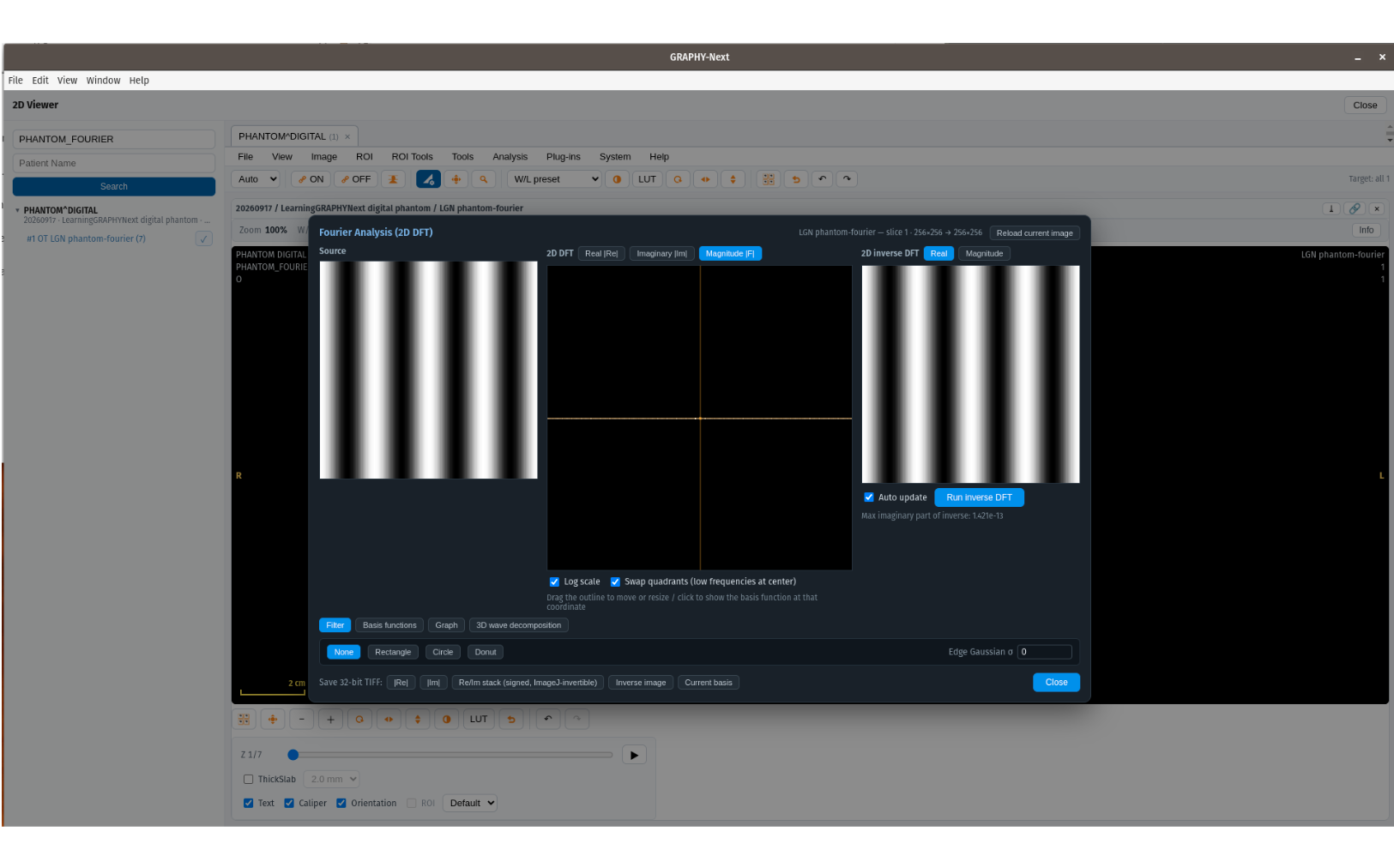Screen dimensions: 1394x868
Task: Toggle the Caliper overlay checkbox
Action: pyautogui.click(x=289, y=804)
